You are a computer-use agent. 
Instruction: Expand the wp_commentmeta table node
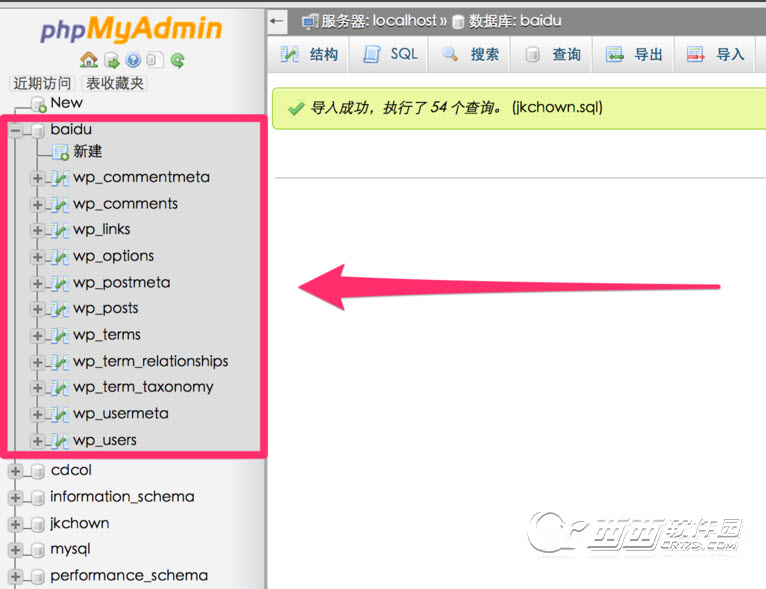[37, 178]
